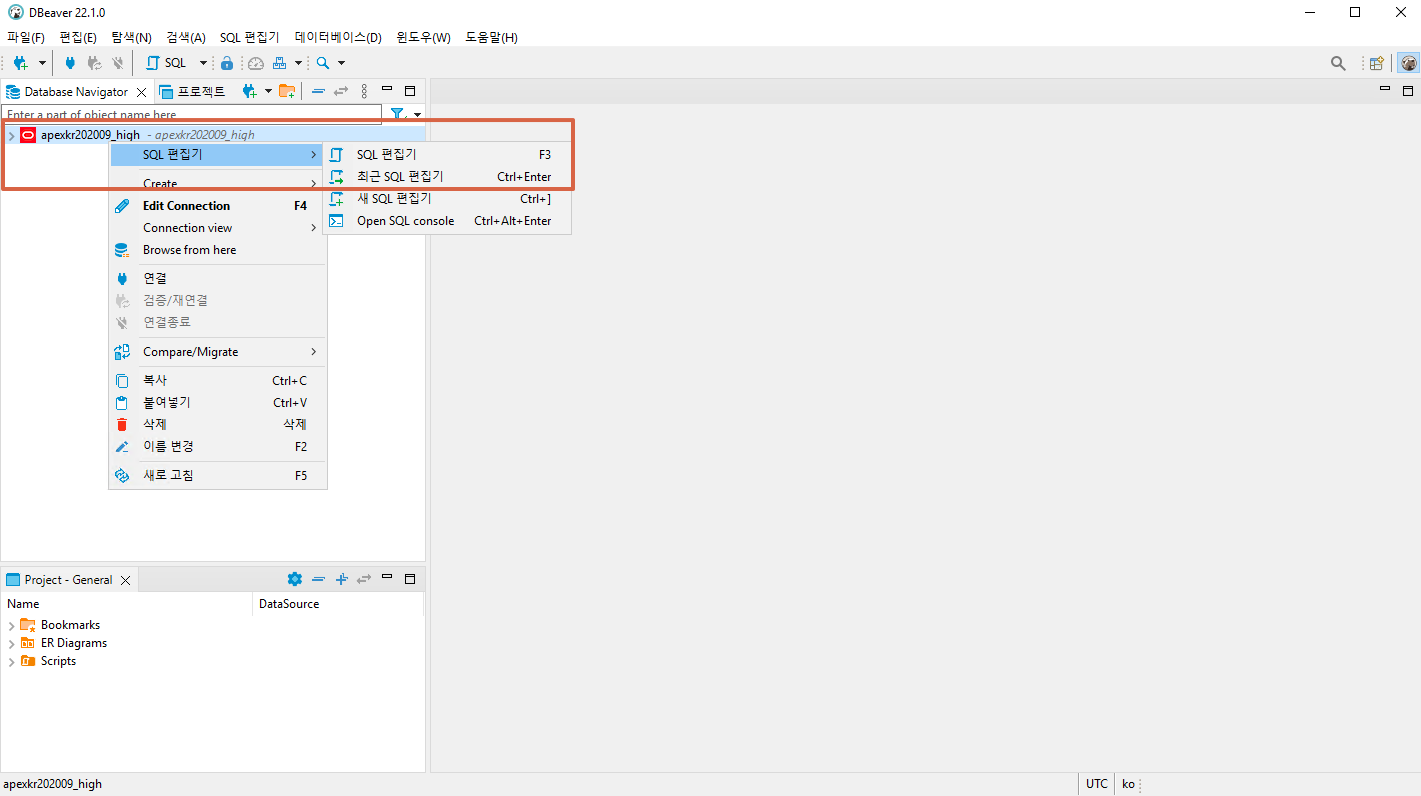Image resolution: width=1421 pixels, height=796 pixels.
Task: Choose SQL 편집기 F3 in the submenu
Action: pos(447,155)
